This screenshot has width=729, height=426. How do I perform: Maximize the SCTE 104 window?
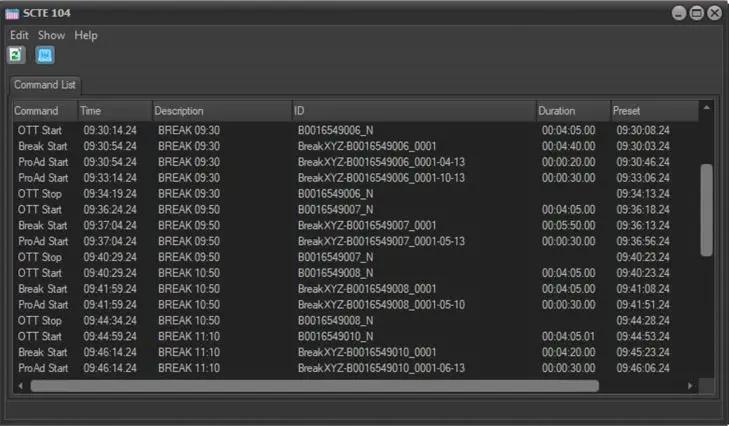coord(696,13)
